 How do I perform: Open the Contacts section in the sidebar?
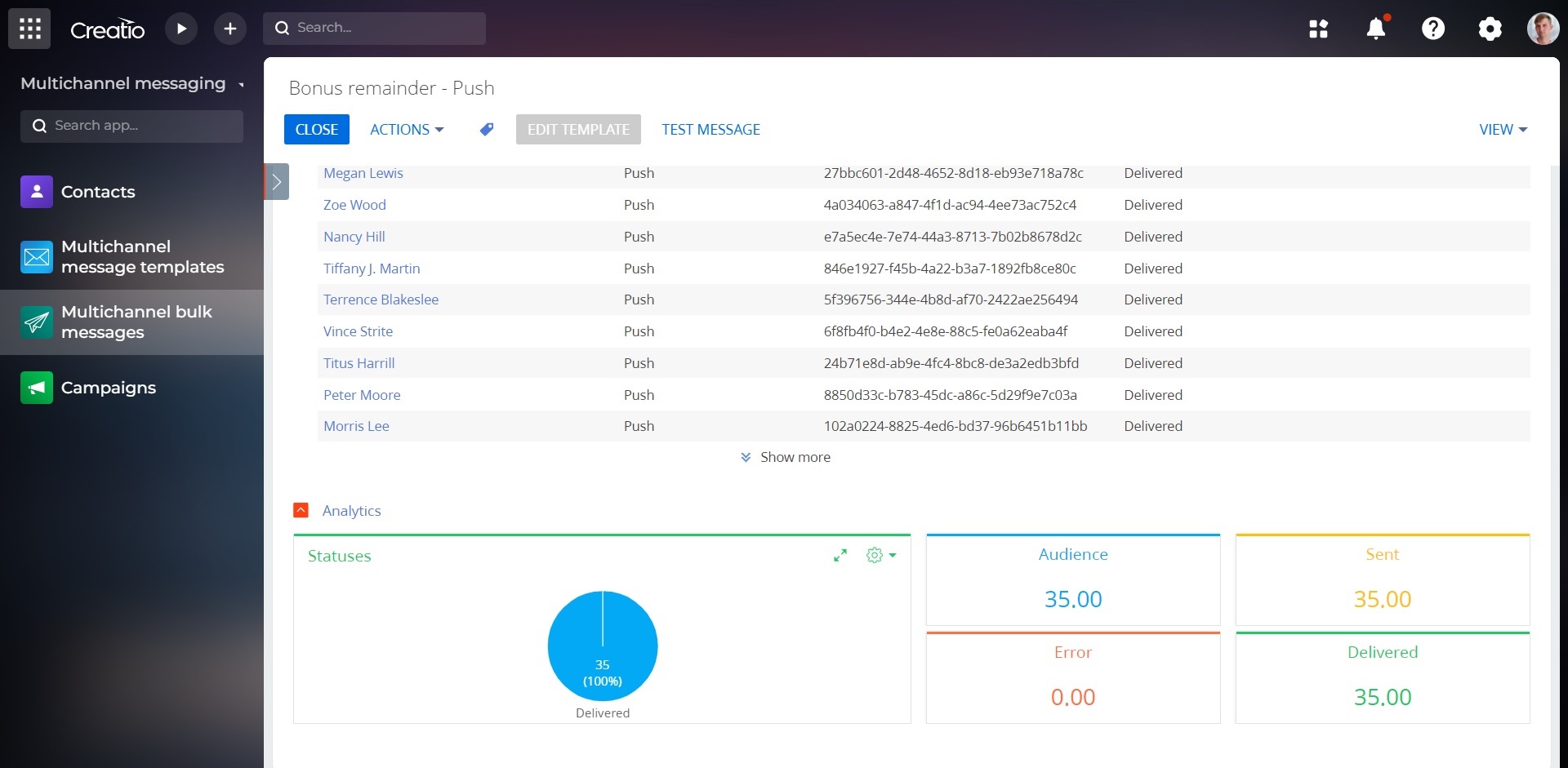tap(98, 192)
